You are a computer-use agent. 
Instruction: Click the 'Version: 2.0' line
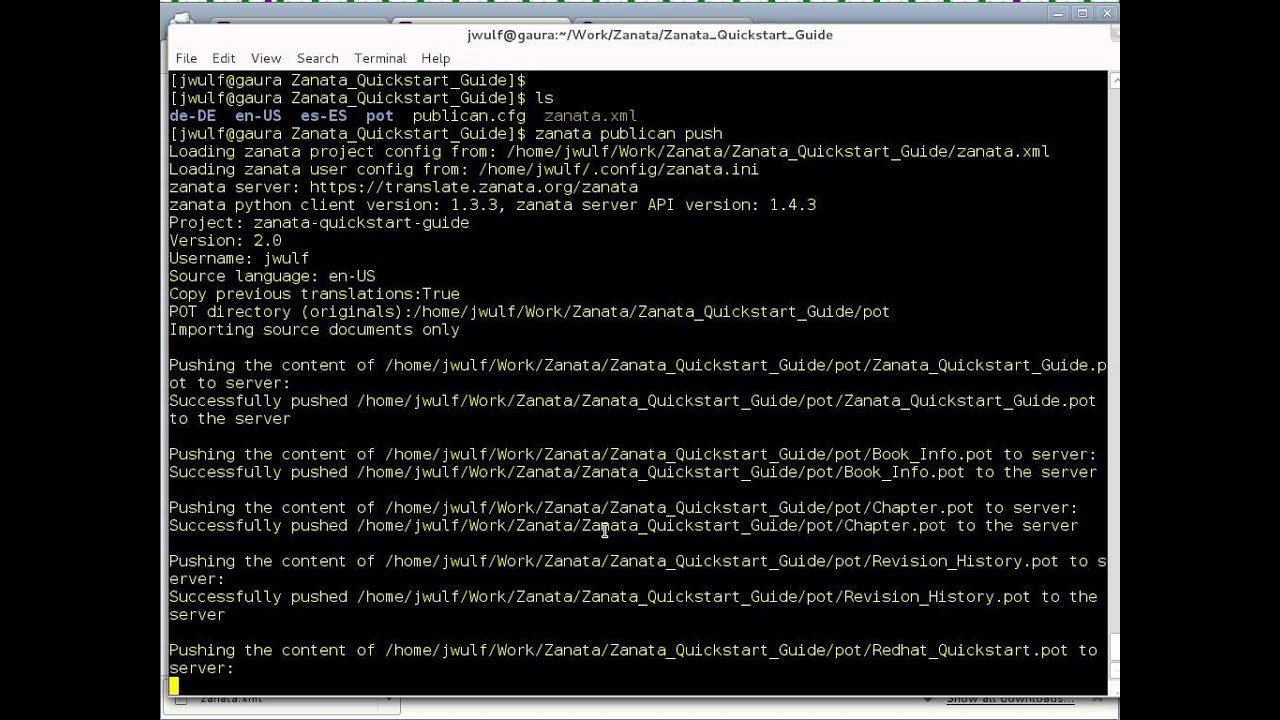tap(225, 241)
